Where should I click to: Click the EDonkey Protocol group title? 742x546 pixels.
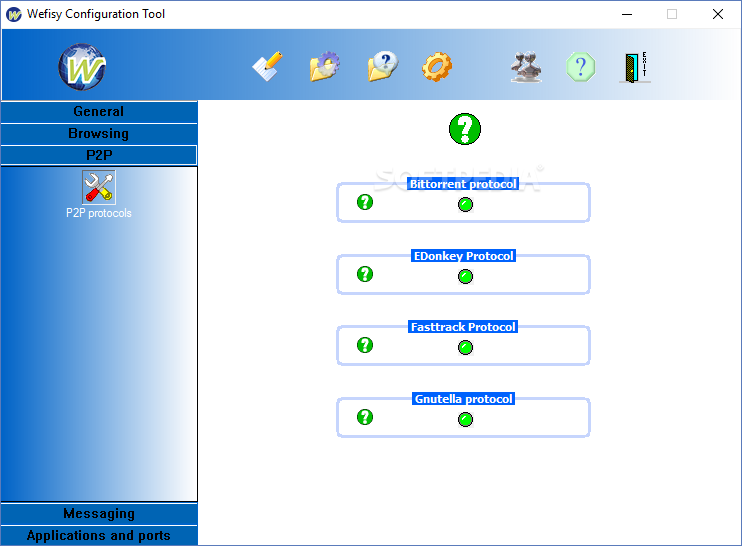click(x=463, y=256)
